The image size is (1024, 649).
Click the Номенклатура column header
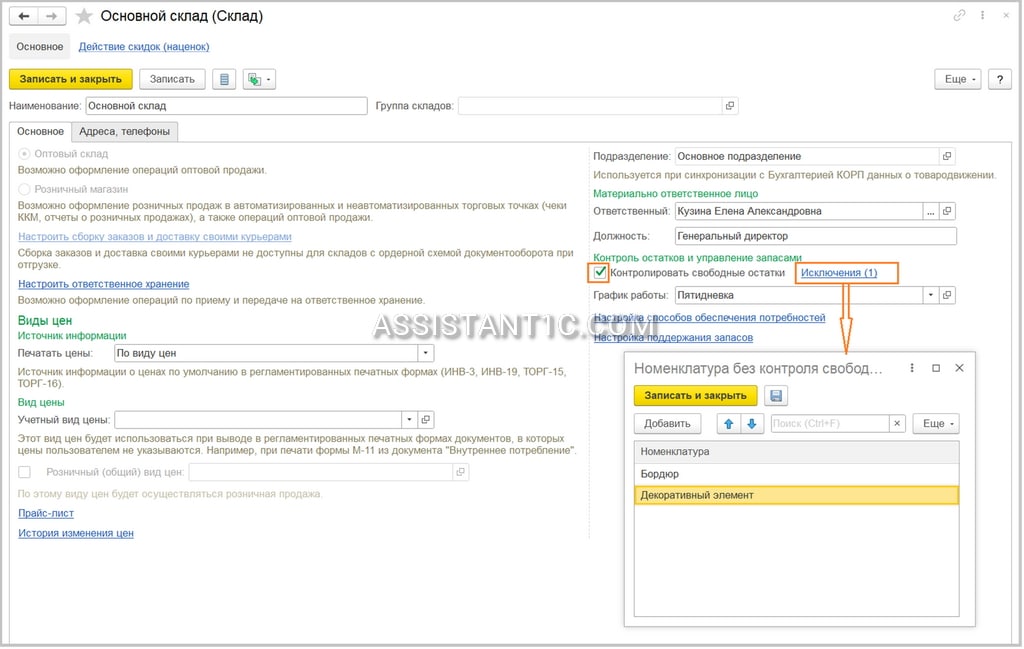[797, 452]
